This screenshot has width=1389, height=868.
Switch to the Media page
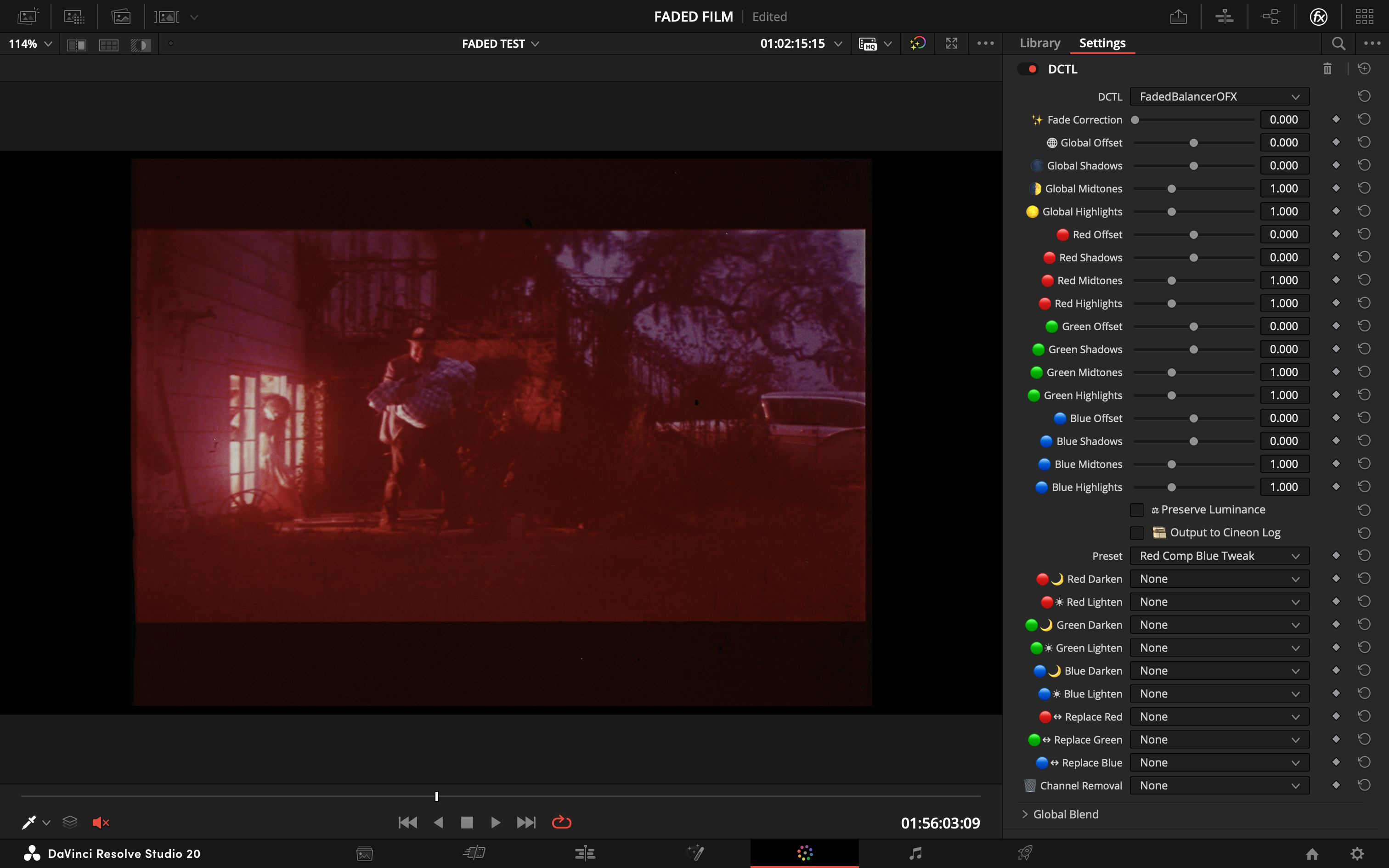pos(365,853)
